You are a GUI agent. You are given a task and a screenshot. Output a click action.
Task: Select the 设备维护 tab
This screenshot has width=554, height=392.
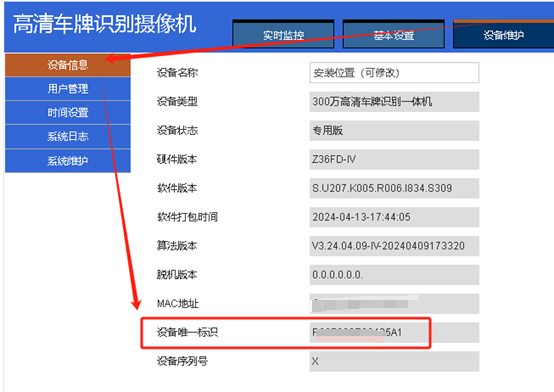point(503,34)
